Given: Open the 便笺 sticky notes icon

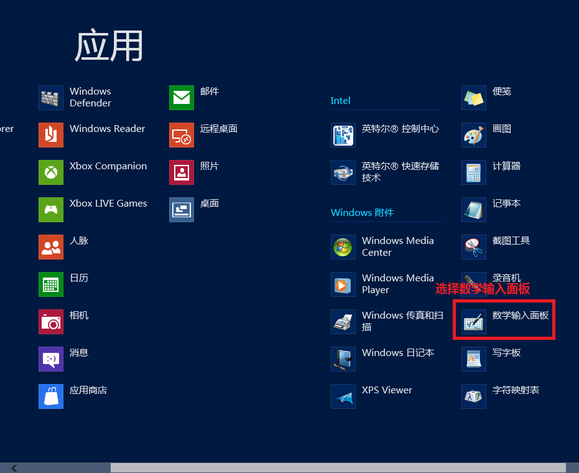Looking at the screenshot, I should click(474, 97).
